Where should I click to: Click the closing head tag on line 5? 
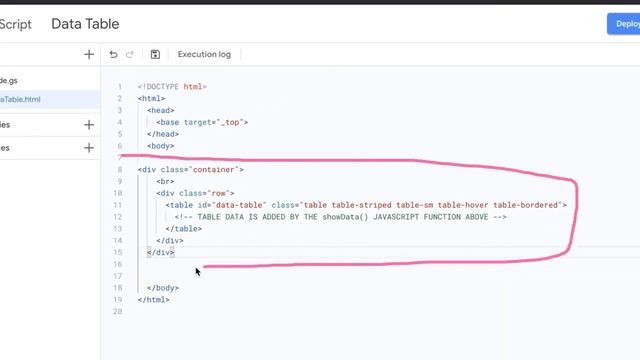[163, 134]
